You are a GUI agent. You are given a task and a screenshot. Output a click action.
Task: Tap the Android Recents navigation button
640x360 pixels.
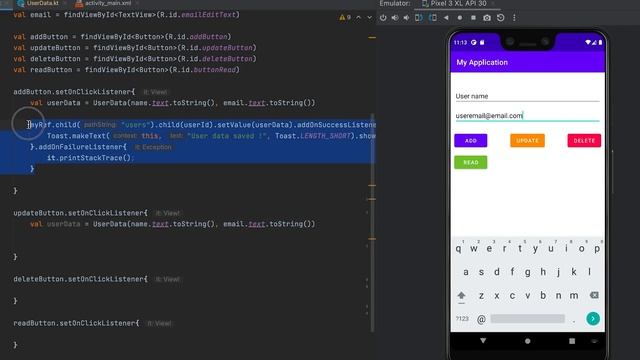pyautogui.click(x=572, y=341)
